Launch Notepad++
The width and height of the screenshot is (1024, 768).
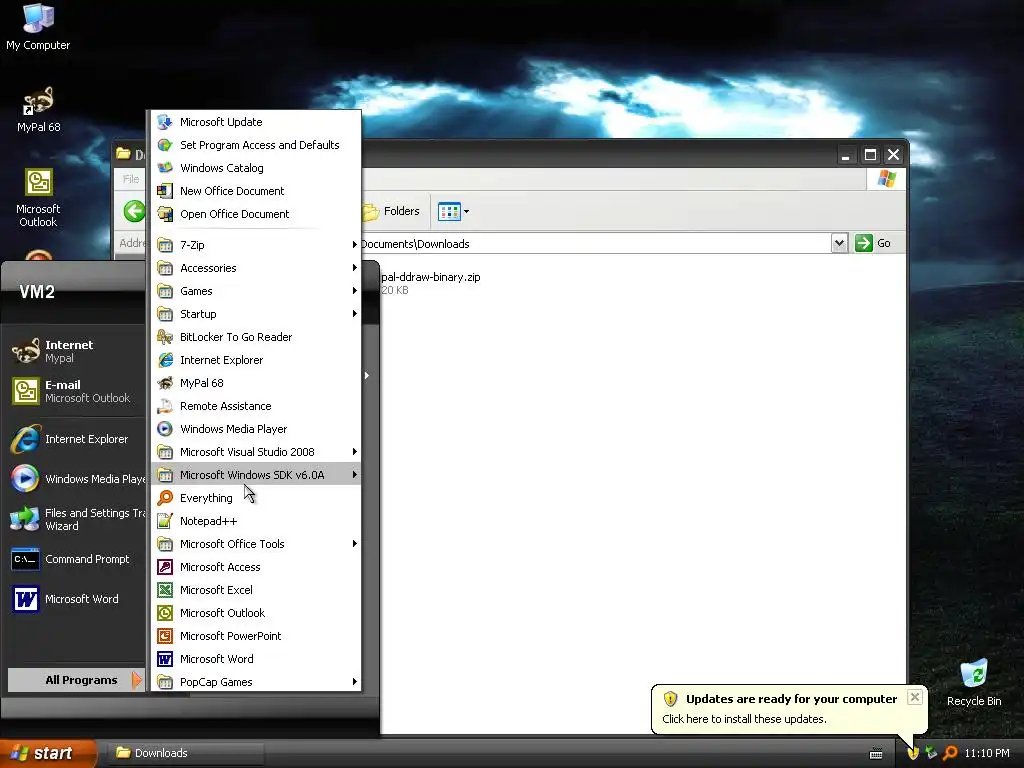pos(255,521)
